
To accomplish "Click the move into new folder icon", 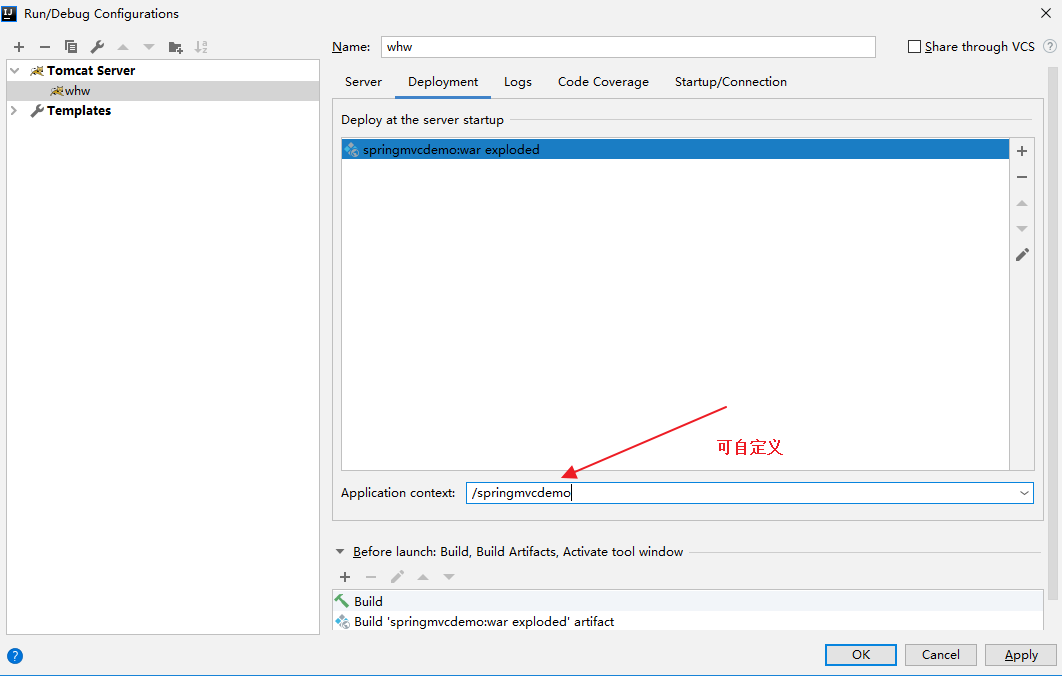I will point(176,47).
